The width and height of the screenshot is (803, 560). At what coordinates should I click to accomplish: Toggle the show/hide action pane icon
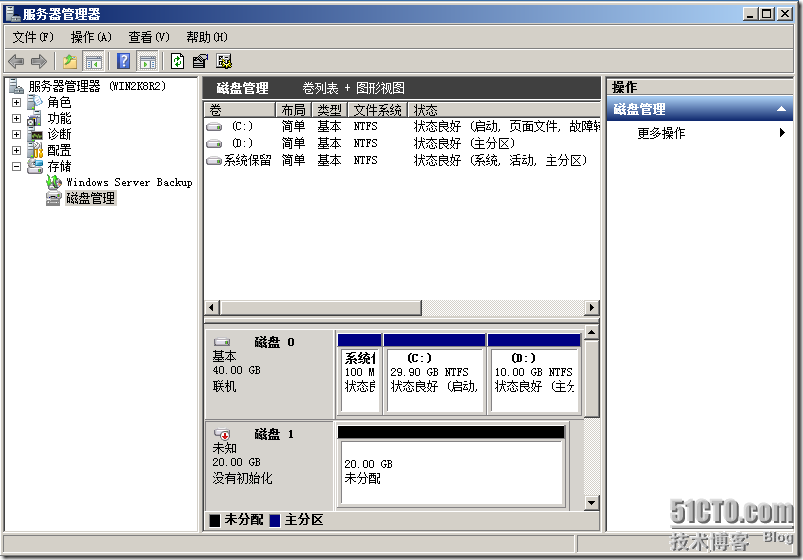coord(148,62)
